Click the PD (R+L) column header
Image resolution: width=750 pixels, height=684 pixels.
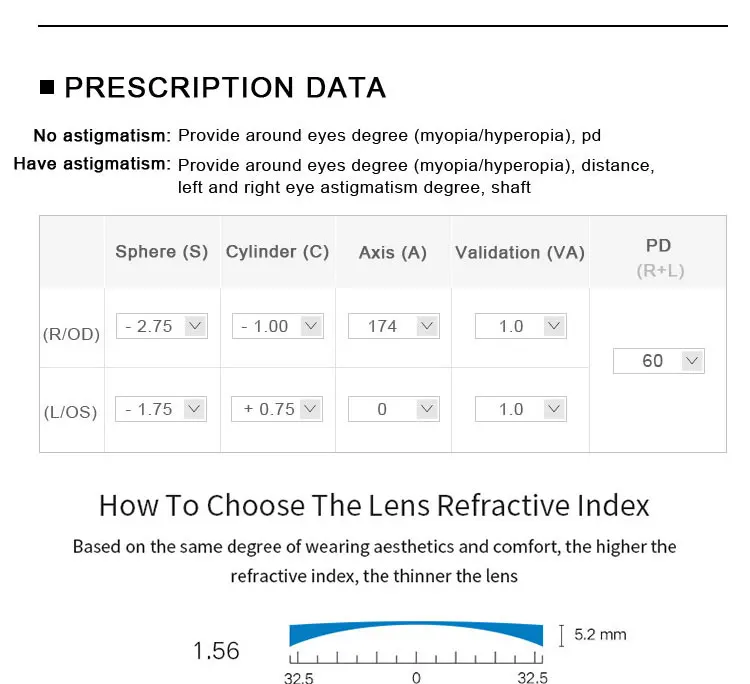659,257
